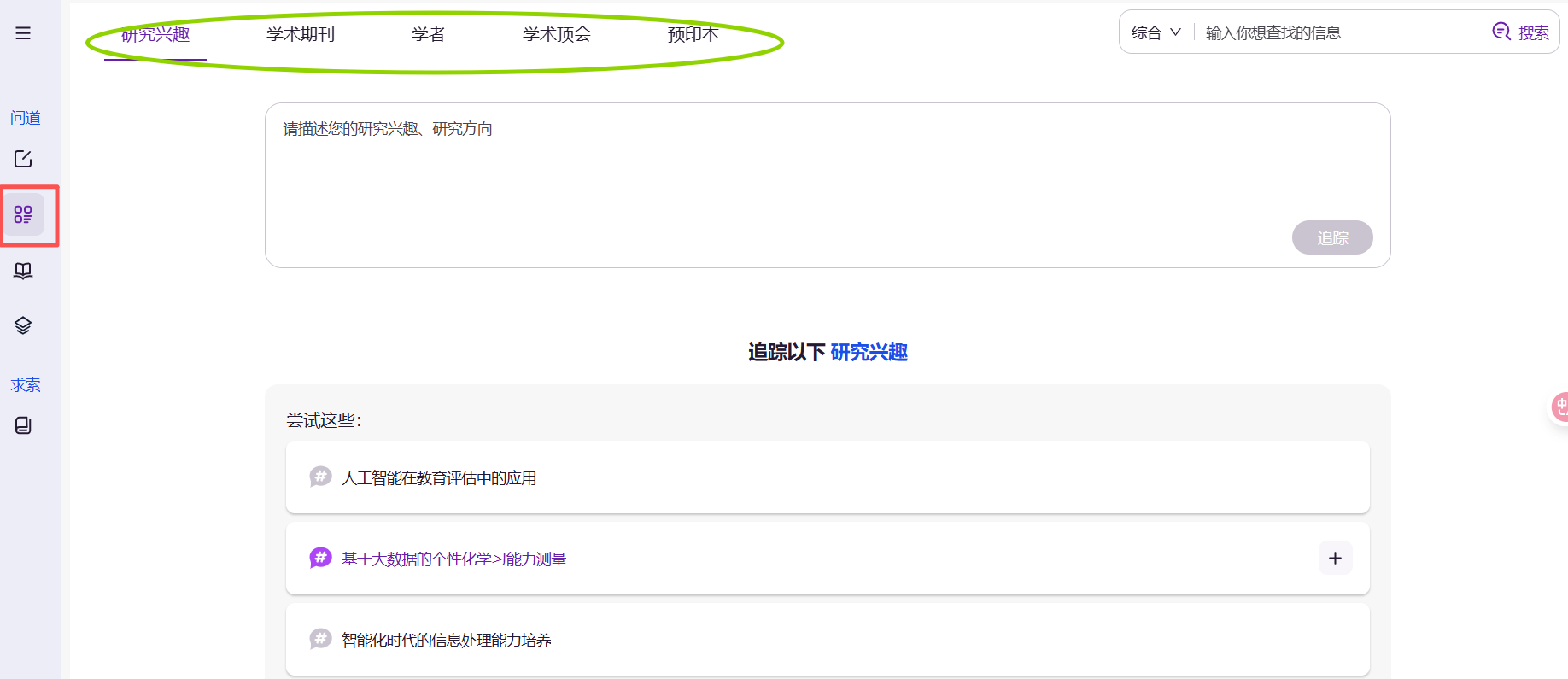Open the hamburger menu in the sidebar
1568x679 pixels.
click(x=23, y=33)
